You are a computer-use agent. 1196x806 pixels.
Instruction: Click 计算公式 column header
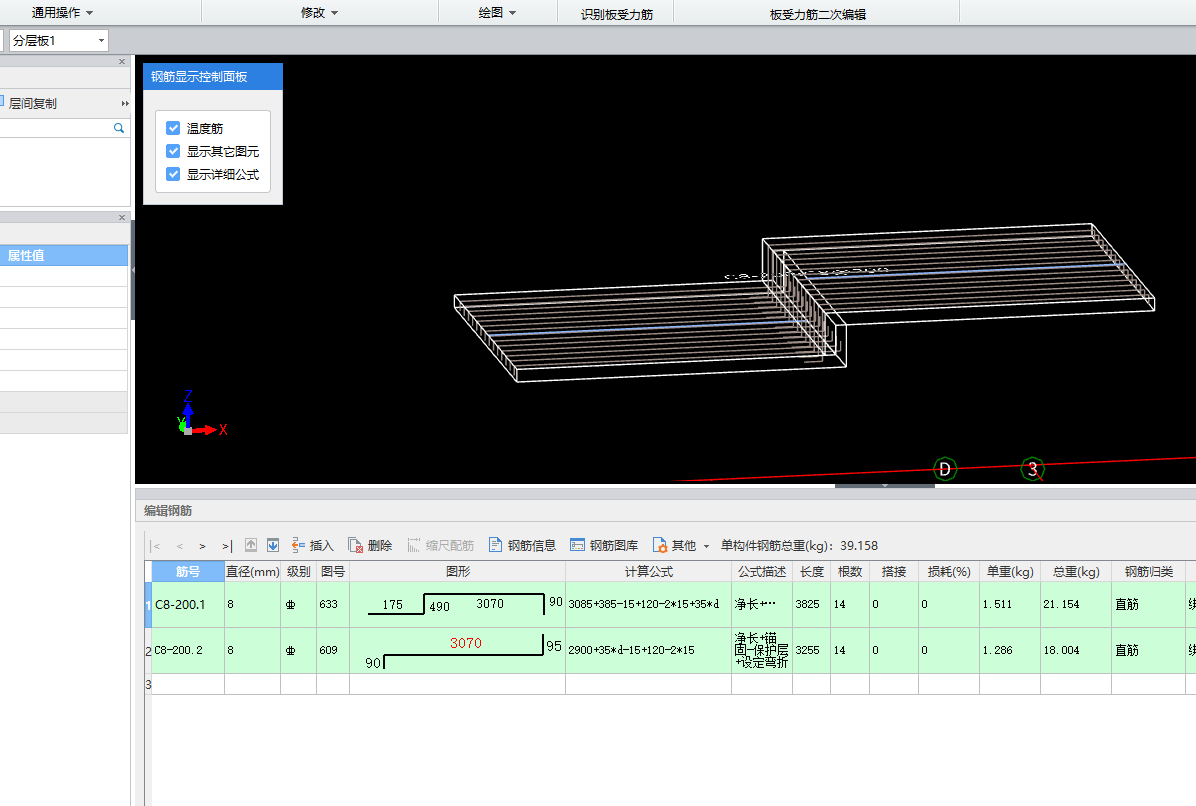(648, 571)
